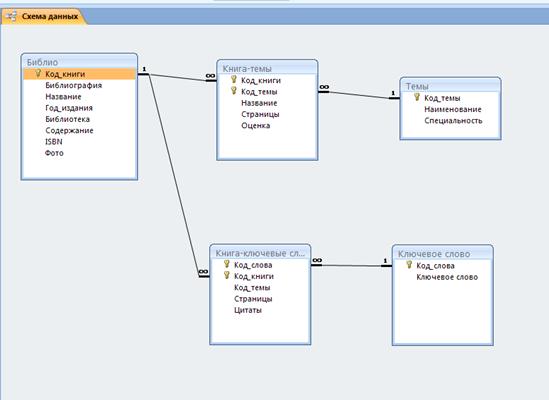Select the Книга-темы table title bar

267,68
